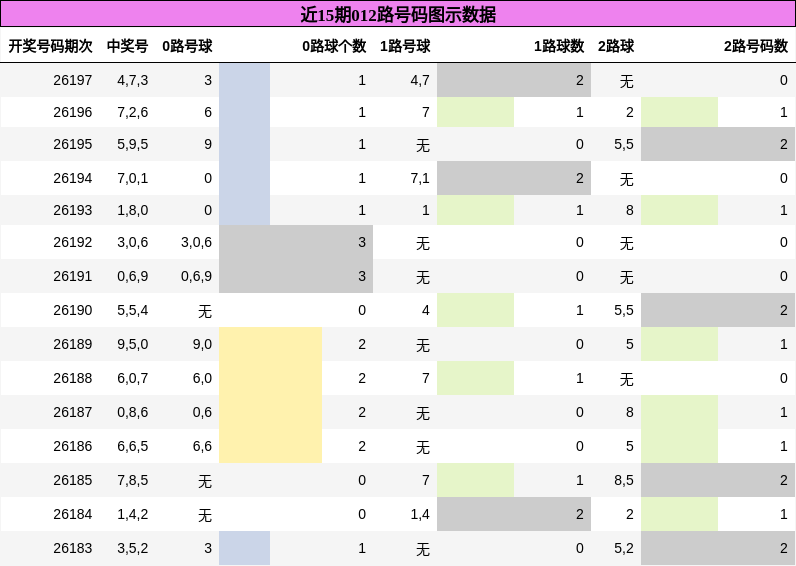Click period number 26193
Image resolution: width=796 pixels, height=566 pixels.
click(73, 210)
